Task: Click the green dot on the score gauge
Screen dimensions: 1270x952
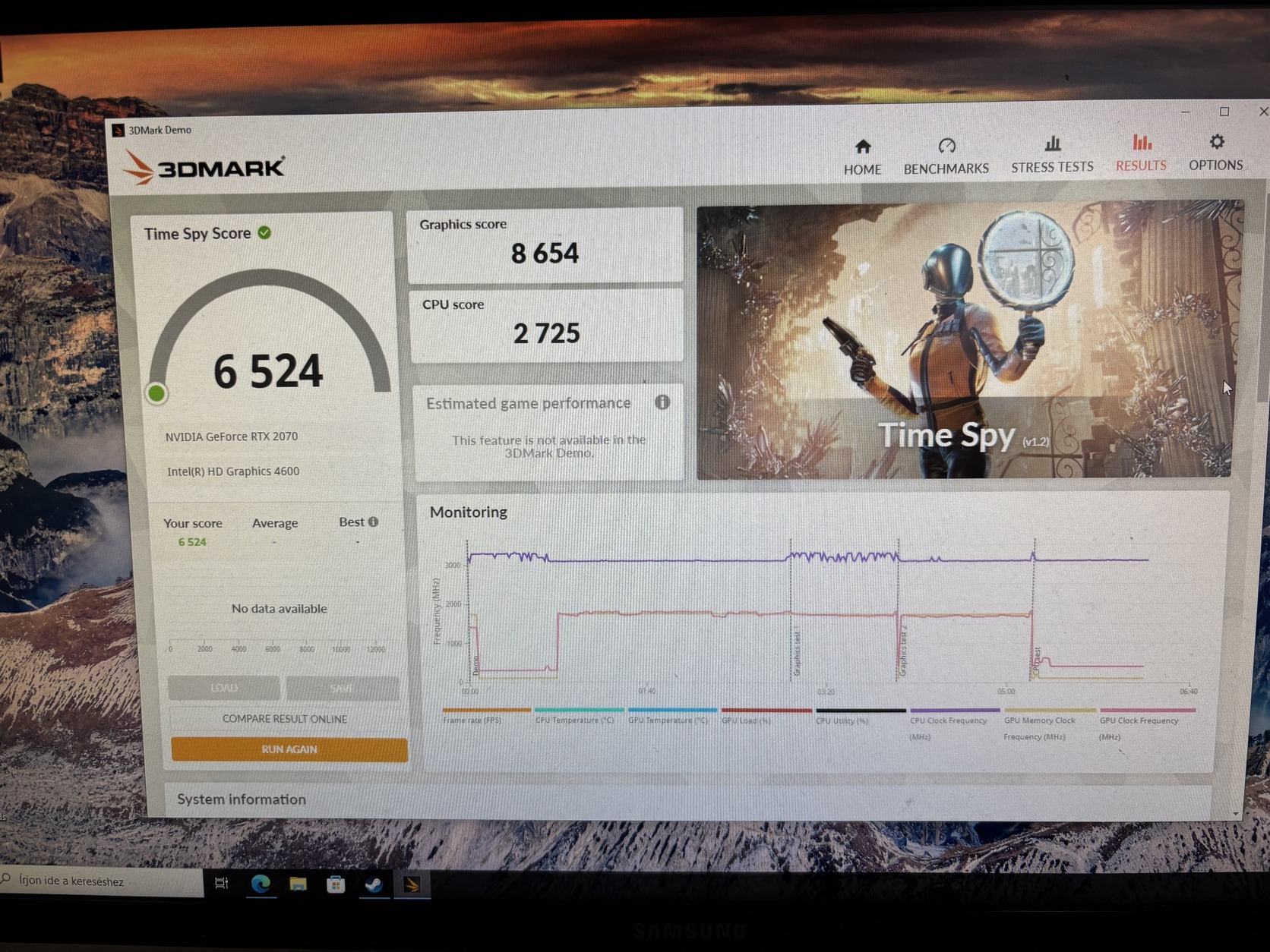Action: [156, 393]
